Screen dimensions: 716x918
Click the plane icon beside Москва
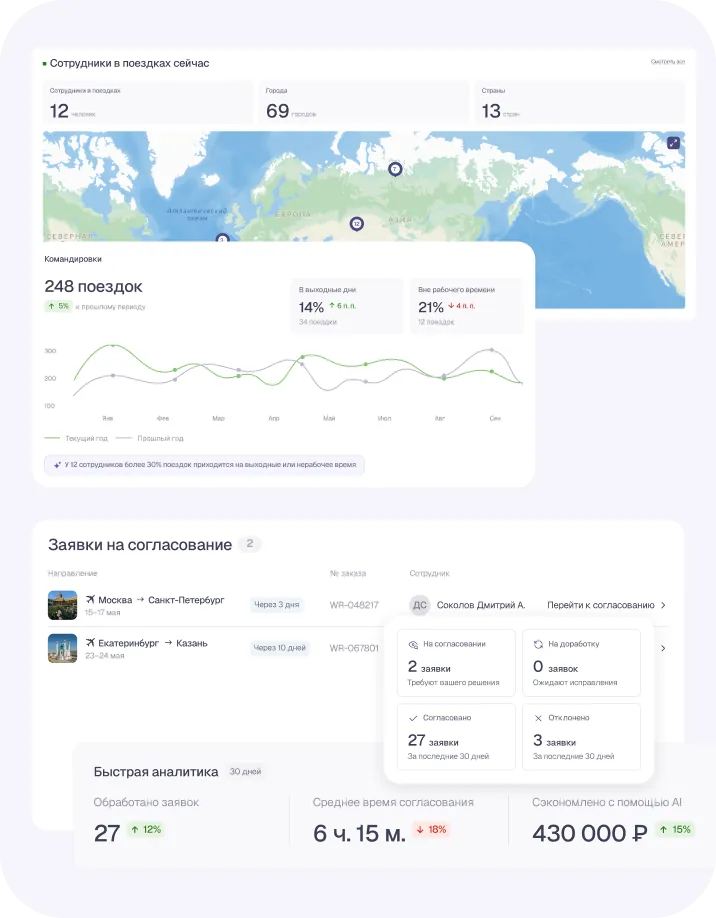[x=90, y=600]
